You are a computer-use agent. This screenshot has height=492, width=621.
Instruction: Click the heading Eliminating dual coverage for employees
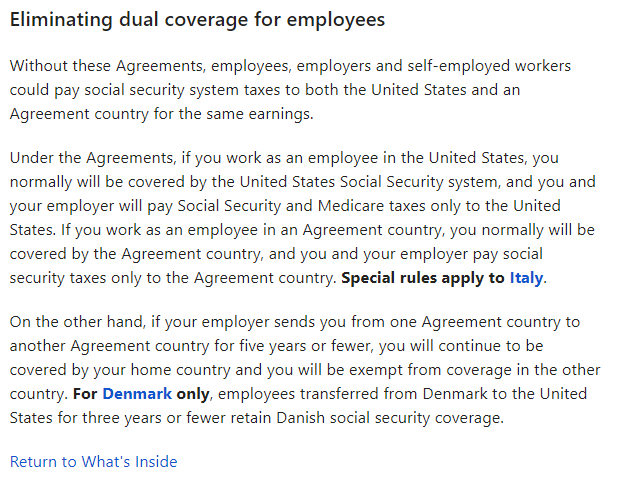197,20
